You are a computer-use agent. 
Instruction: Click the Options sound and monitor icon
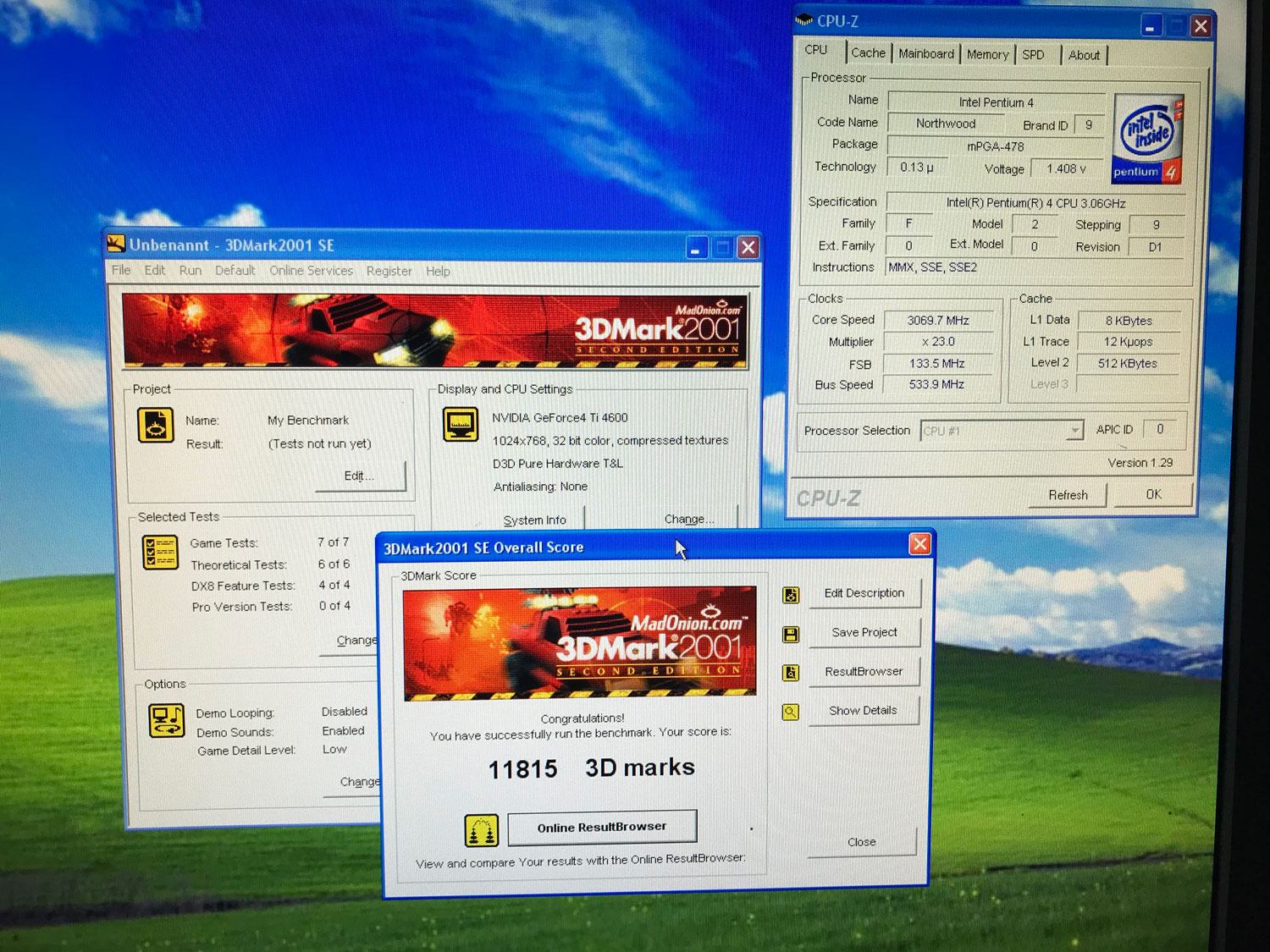point(166,721)
